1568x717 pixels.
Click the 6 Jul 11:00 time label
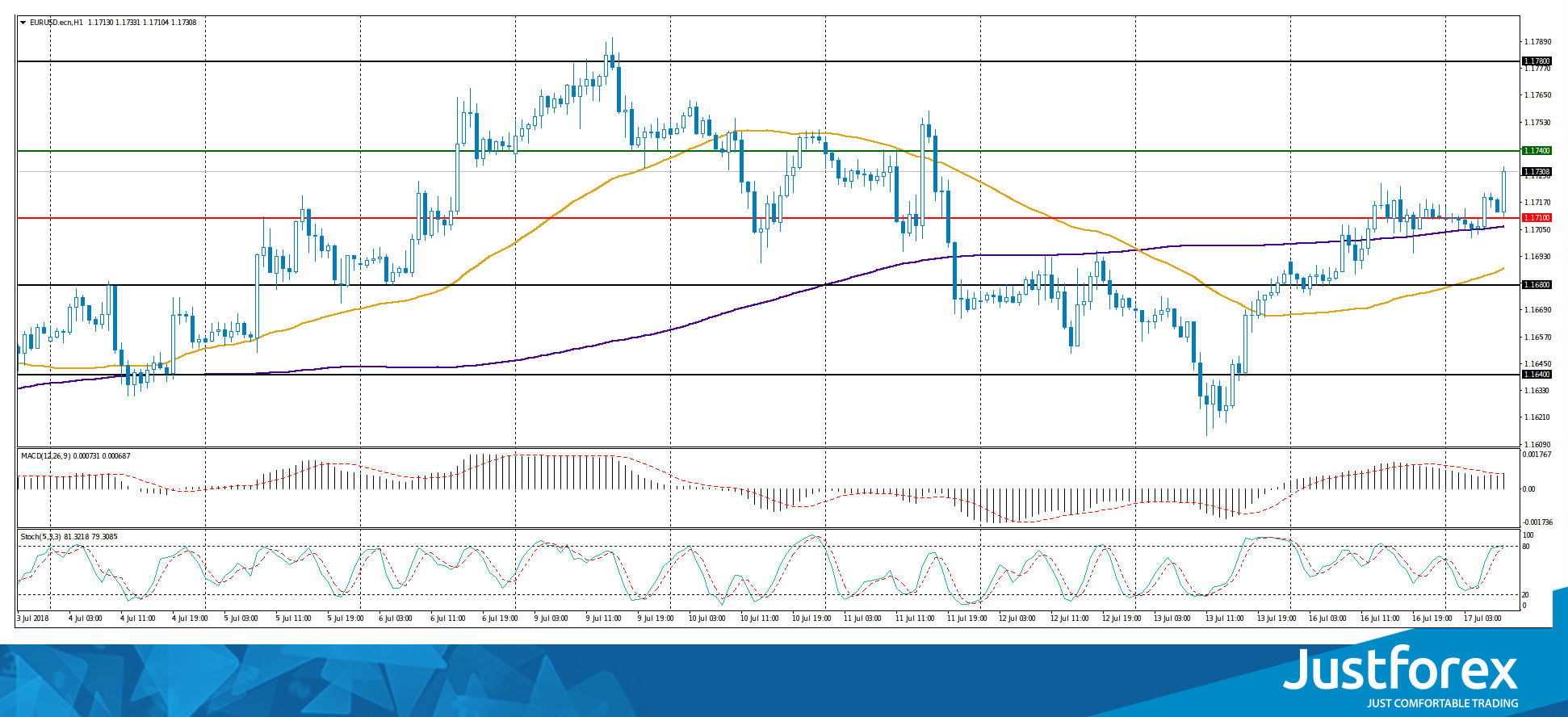[x=447, y=618]
